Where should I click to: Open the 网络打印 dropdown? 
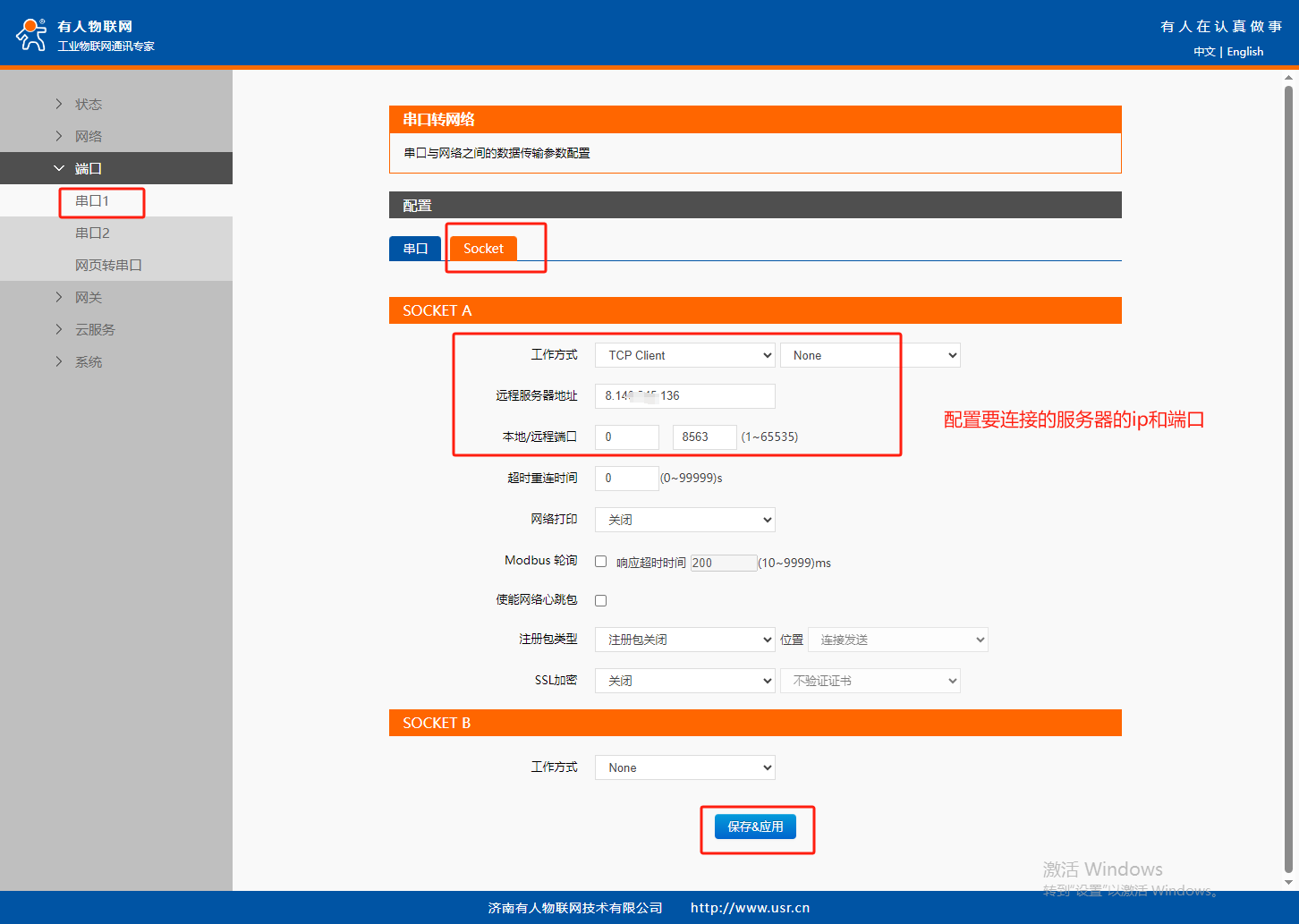pos(684,520)
